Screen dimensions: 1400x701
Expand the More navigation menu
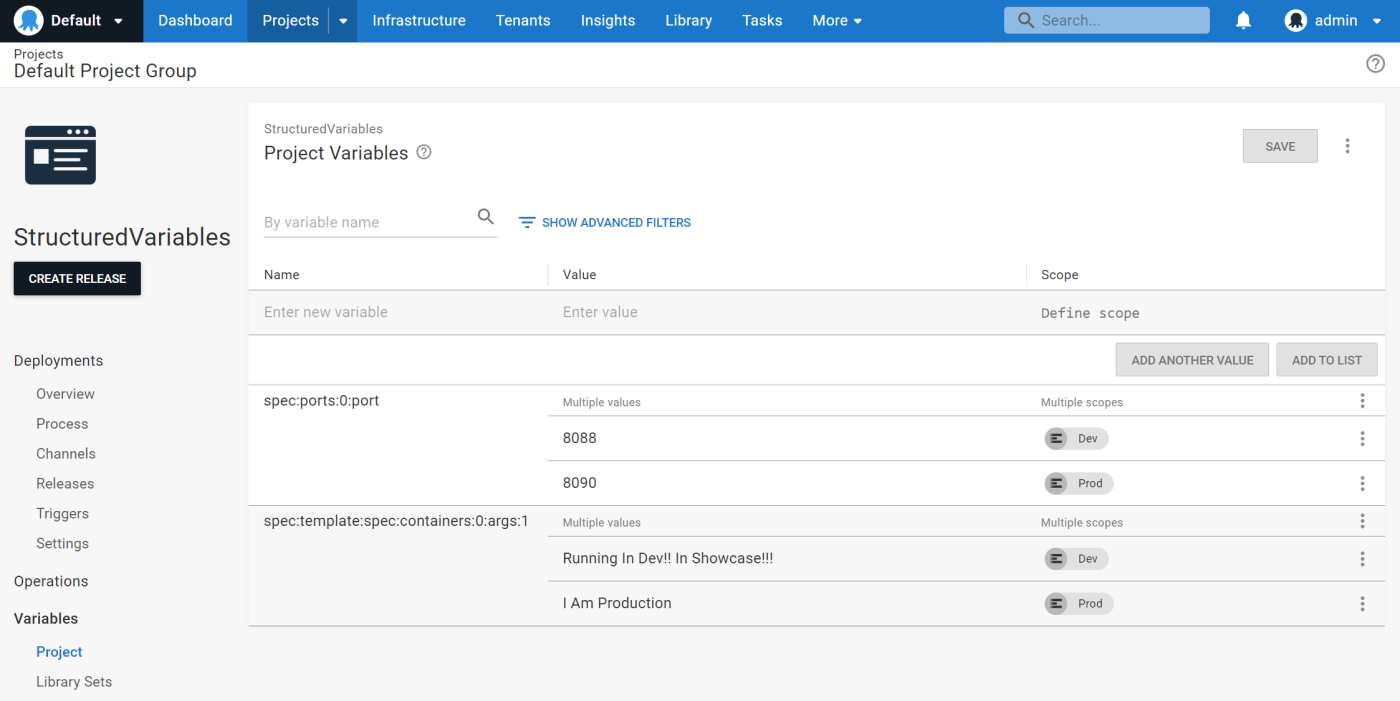837,21
